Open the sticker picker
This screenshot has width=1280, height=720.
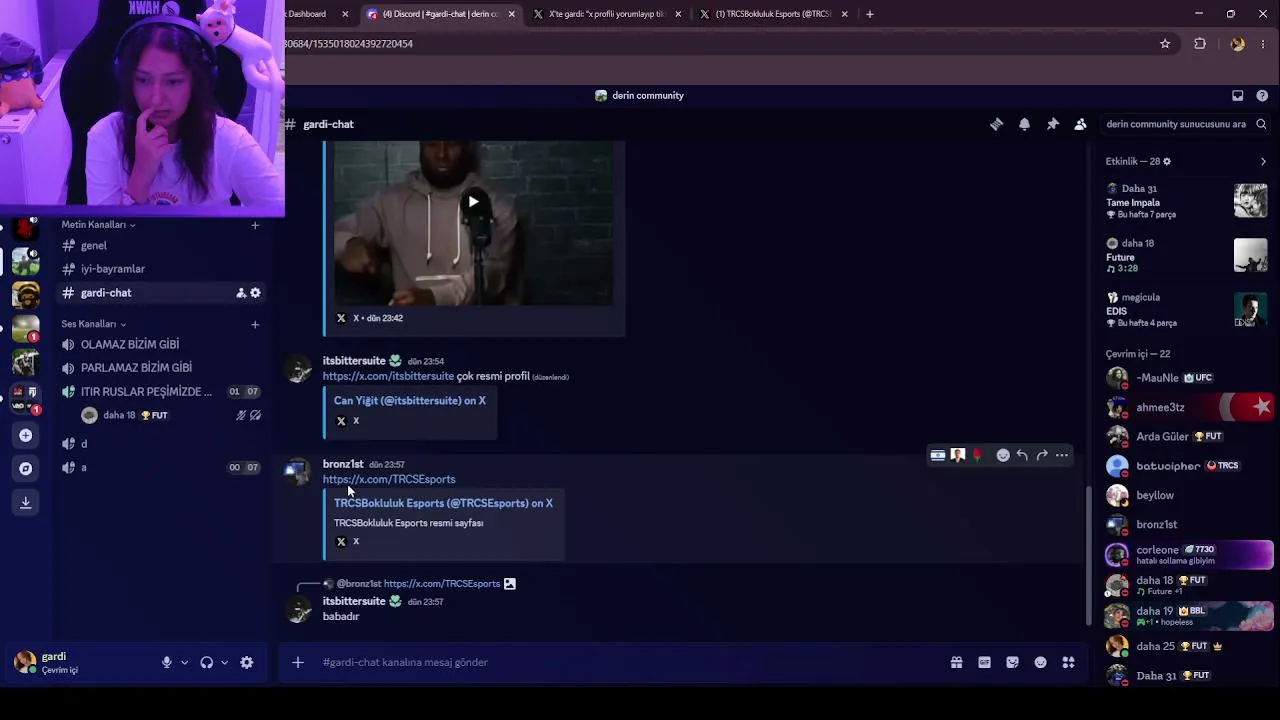1012,662
